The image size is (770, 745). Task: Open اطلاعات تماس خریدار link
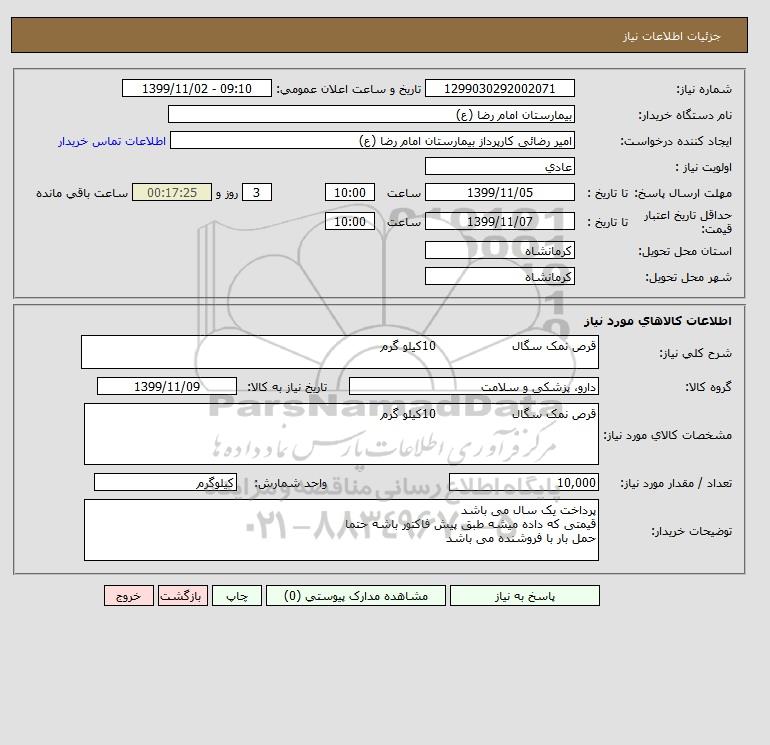tap(112, 141)
